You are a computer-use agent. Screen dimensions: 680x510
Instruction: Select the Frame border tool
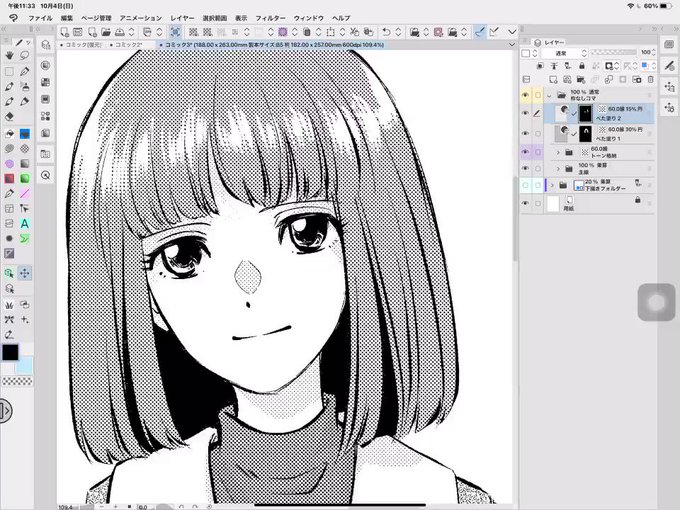click(9, 209)
